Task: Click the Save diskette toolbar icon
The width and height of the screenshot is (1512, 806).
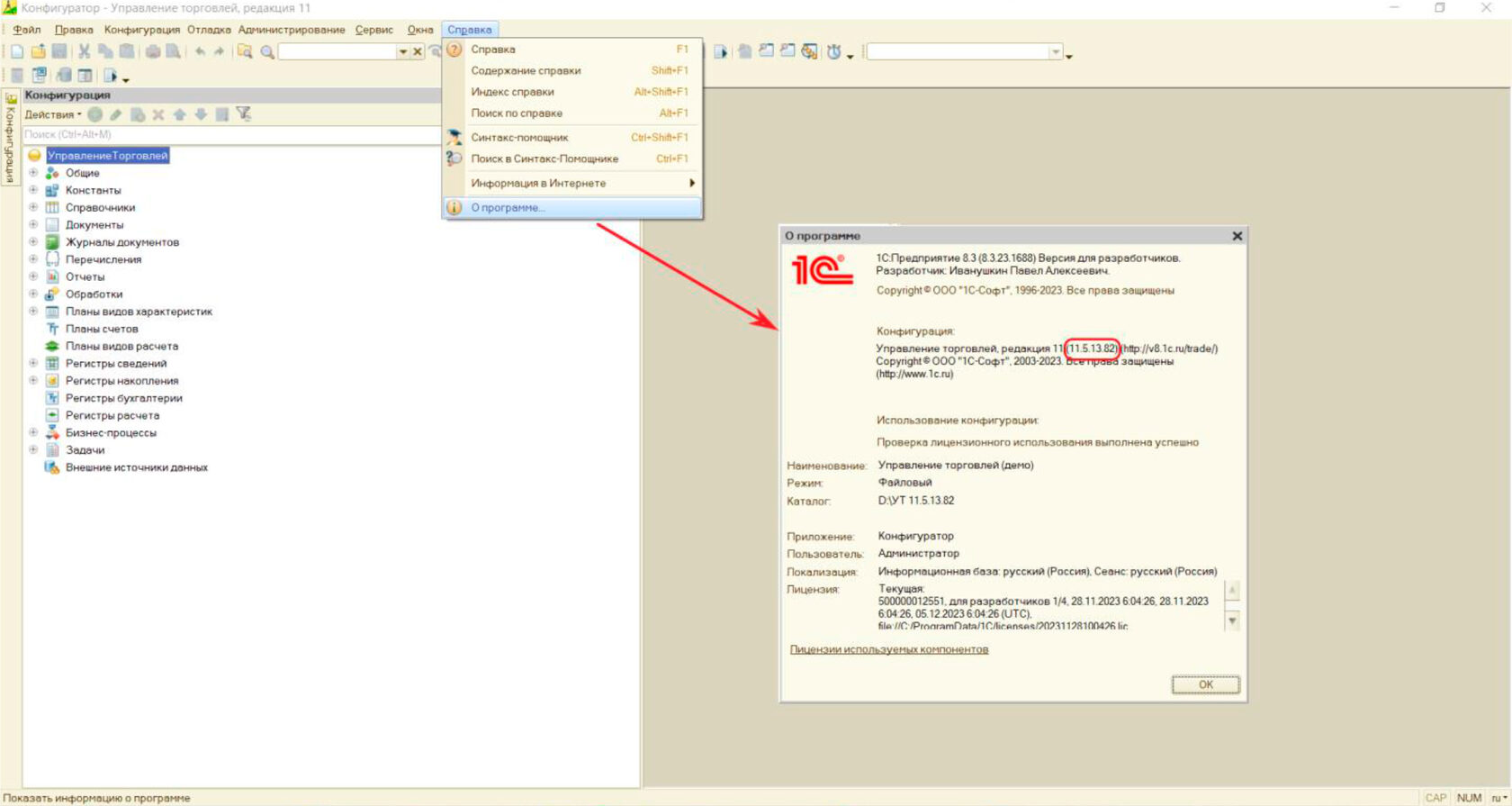Action: [59, 51]
